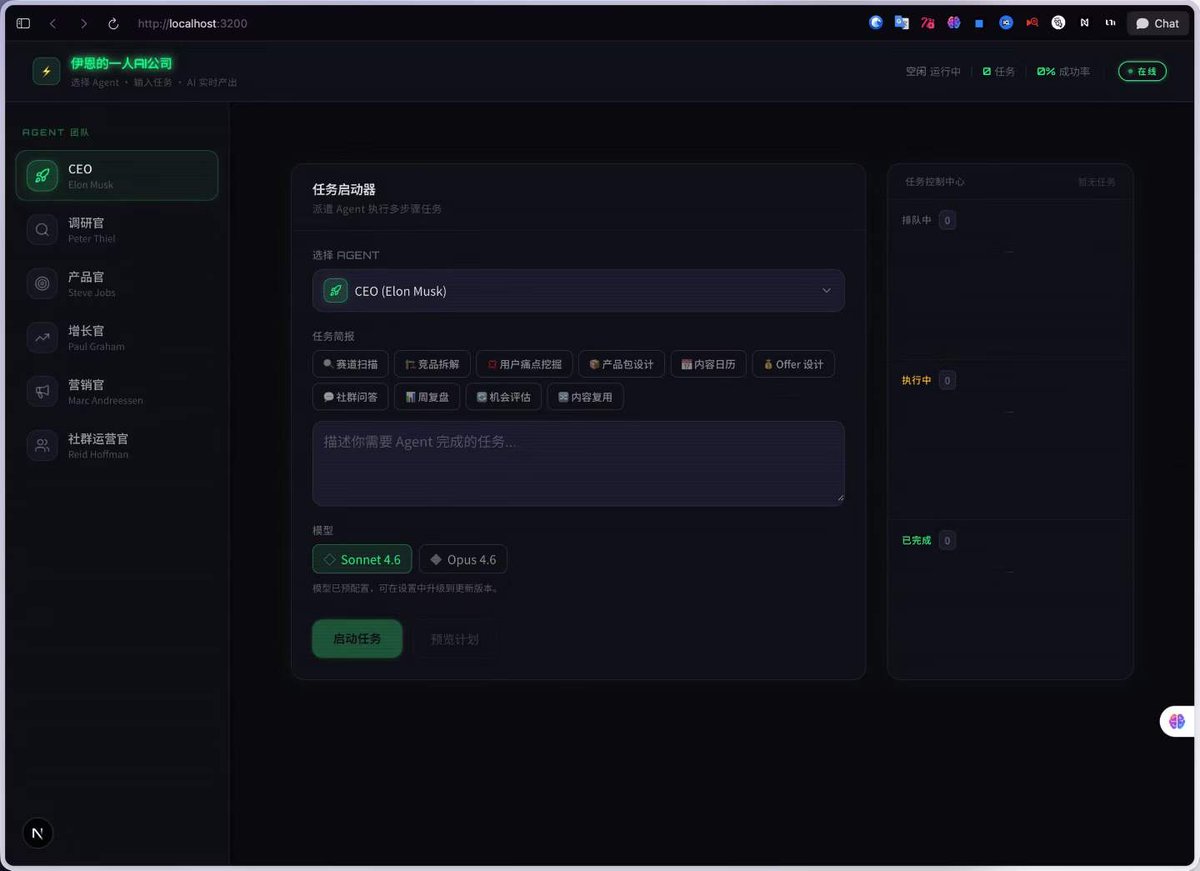Screen dimensions: 1200x871
Task: Select 产品官 Steve Jobs in sidebar
Action: click(x=117, y=283)
